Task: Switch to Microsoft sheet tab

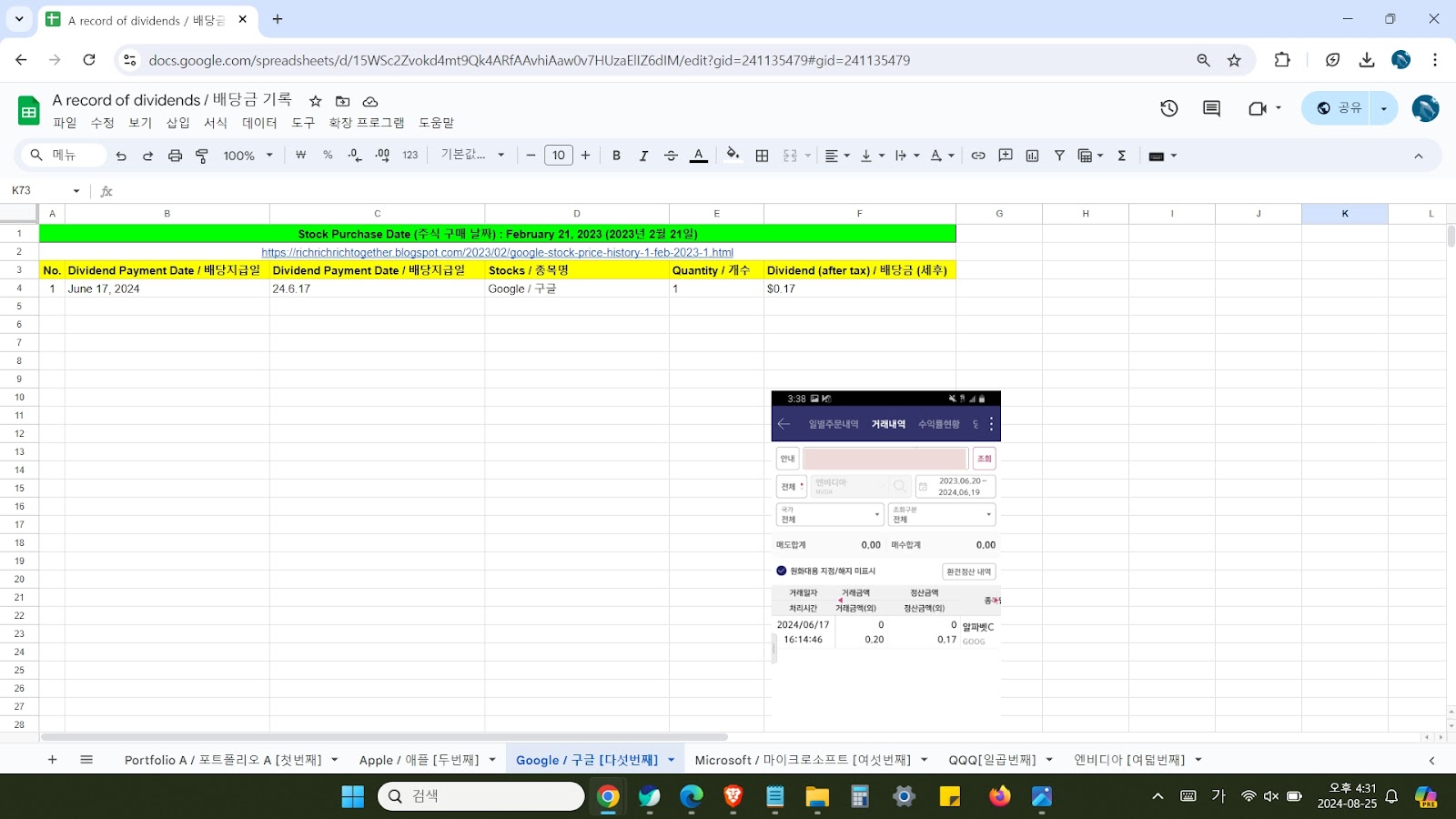Action: (x=802, y=760)
